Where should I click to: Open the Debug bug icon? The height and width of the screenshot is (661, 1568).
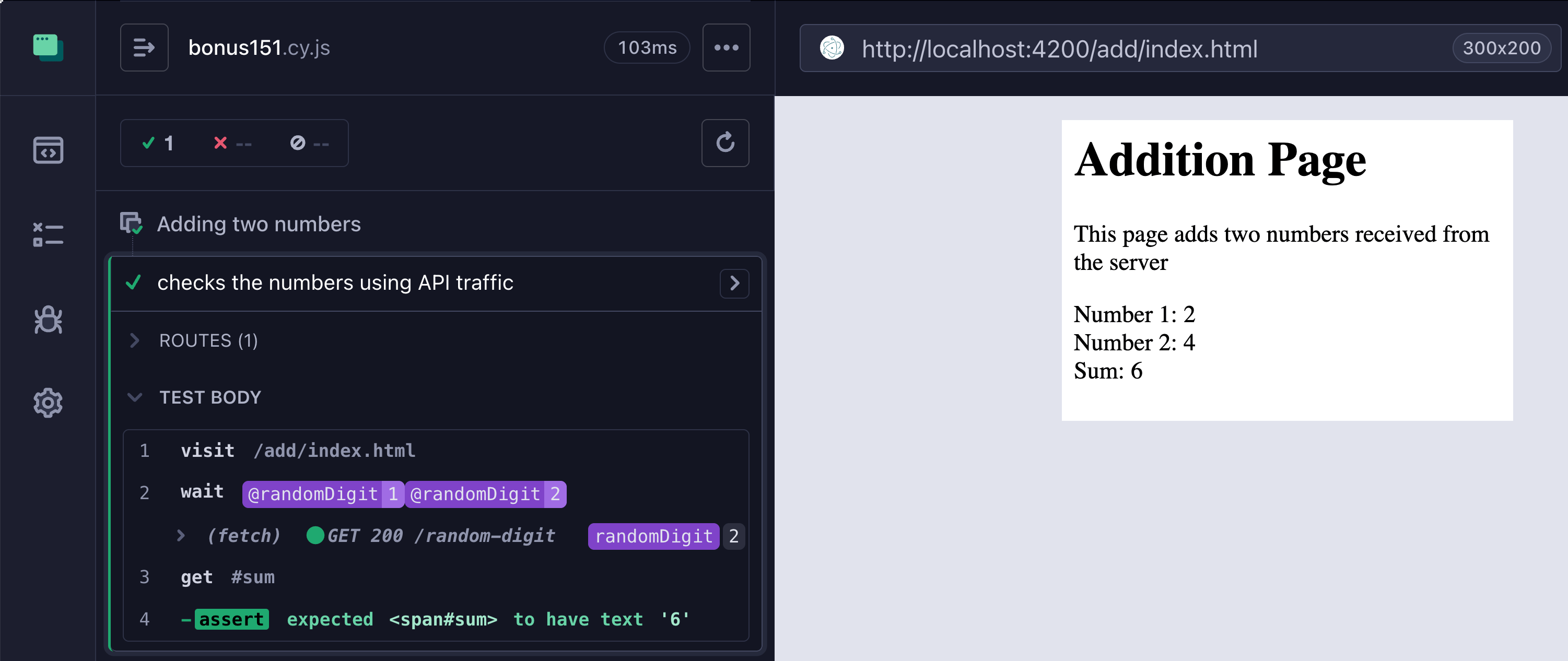(48, 319)
